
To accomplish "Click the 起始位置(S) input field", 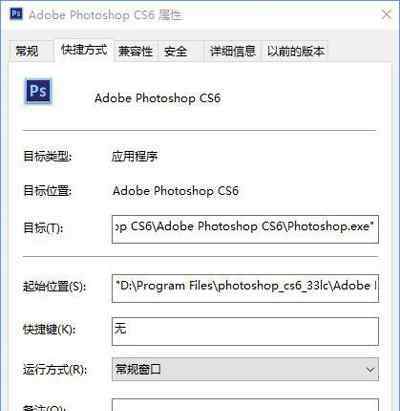I will coord(245,288).
